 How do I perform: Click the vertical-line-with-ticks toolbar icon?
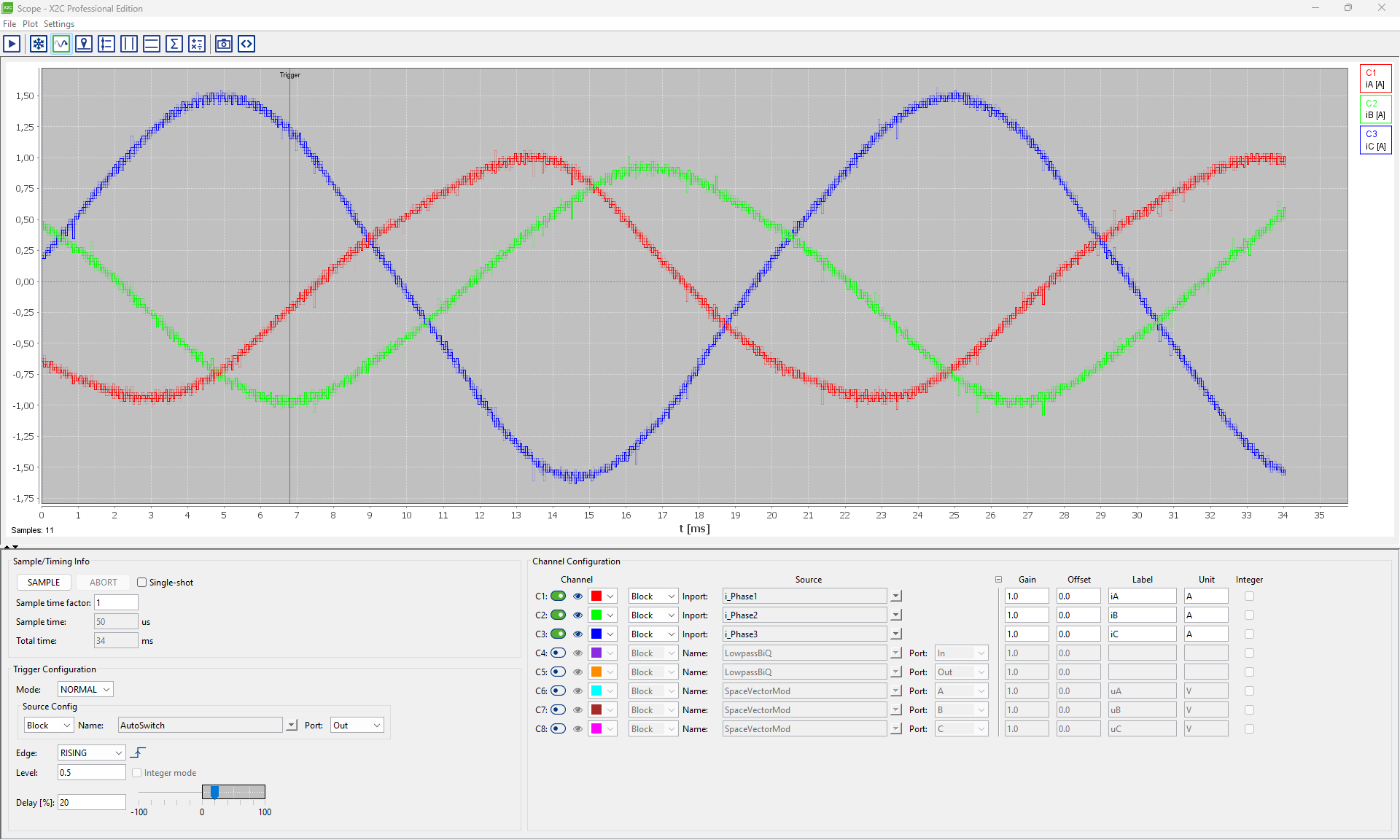(106, 44)
